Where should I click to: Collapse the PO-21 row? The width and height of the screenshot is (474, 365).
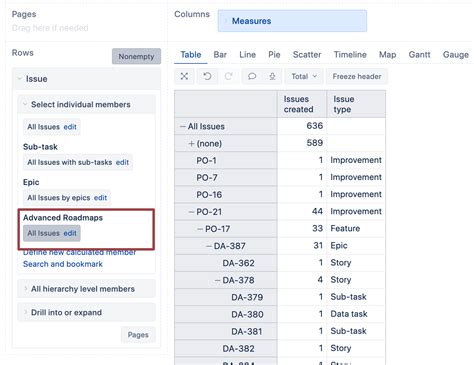tap(191, 212)
